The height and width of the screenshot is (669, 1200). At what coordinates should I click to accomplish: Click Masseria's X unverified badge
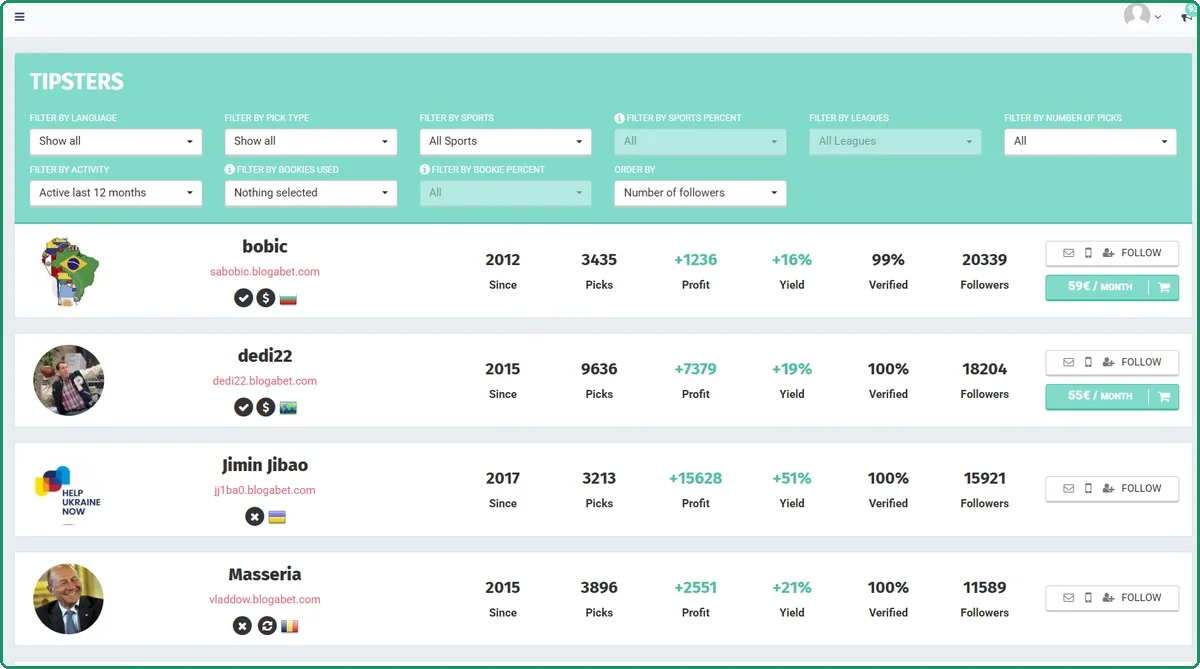click(242, 625)
